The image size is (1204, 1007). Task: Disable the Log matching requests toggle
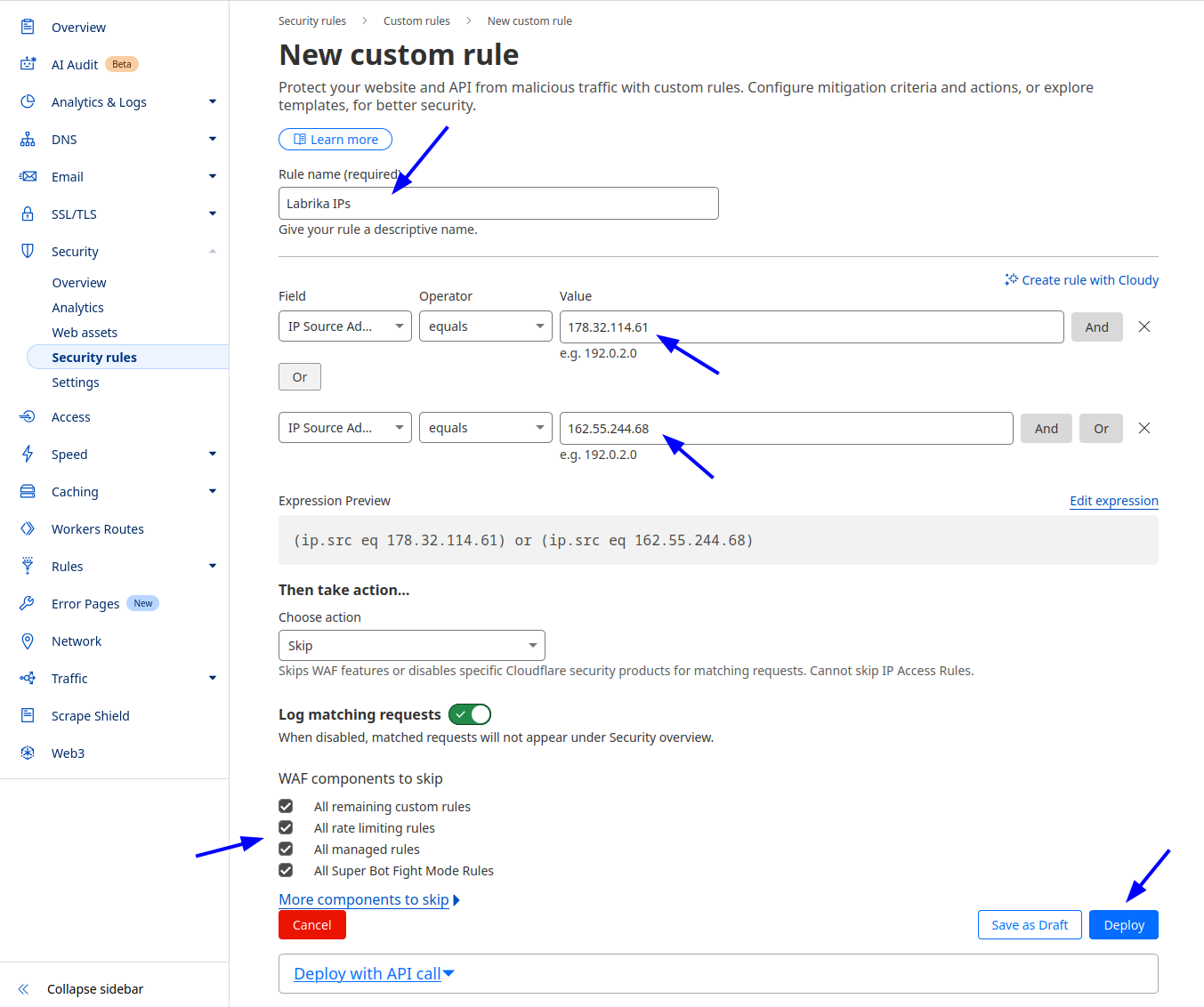point(470,713)
